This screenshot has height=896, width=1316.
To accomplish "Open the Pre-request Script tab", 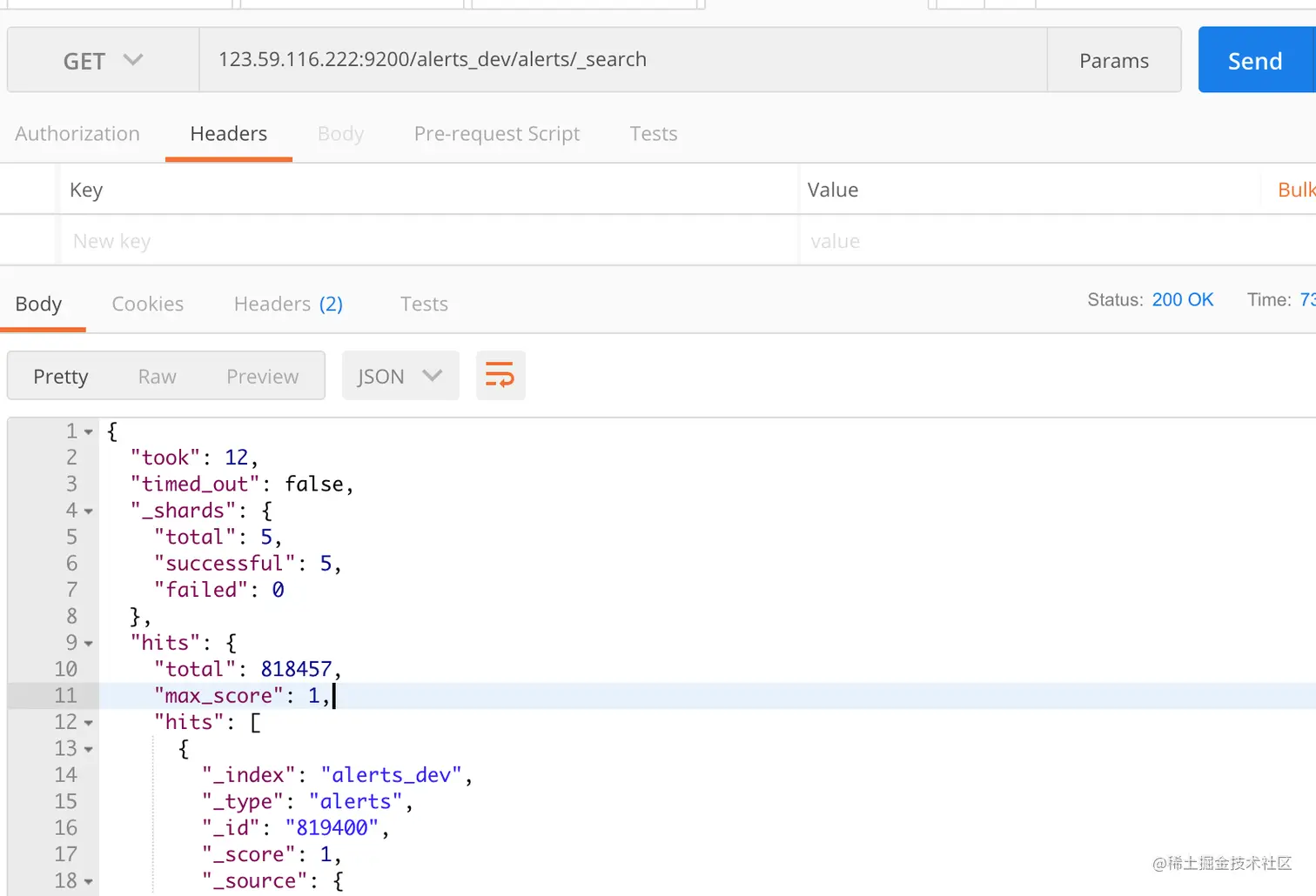I will coord(497,133).
